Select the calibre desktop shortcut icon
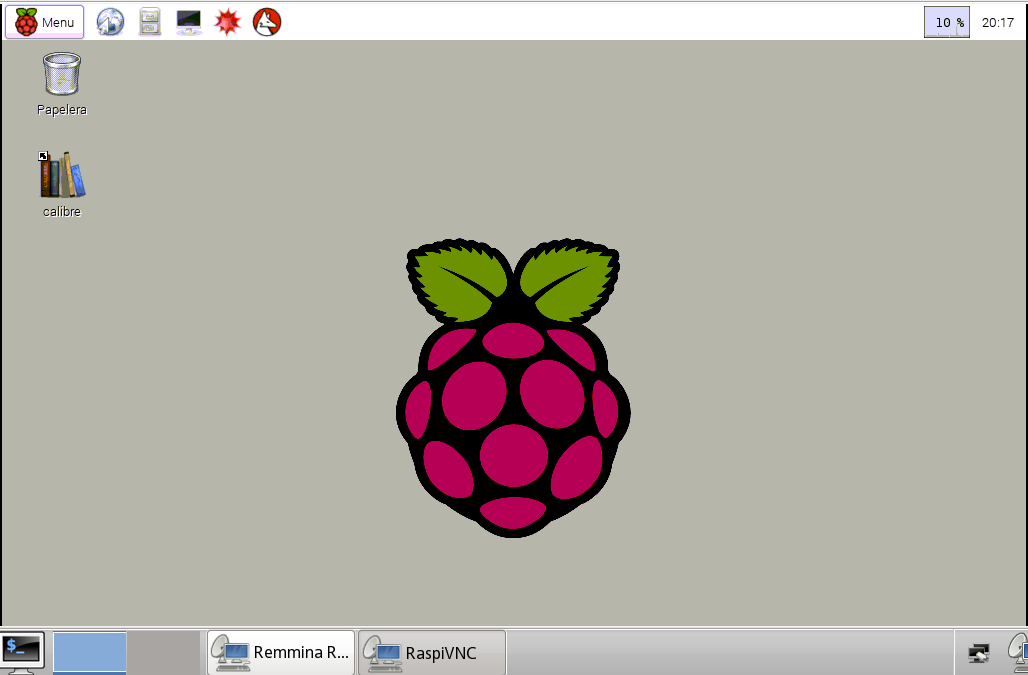The image size is (1028, 675). pos(62,174)
